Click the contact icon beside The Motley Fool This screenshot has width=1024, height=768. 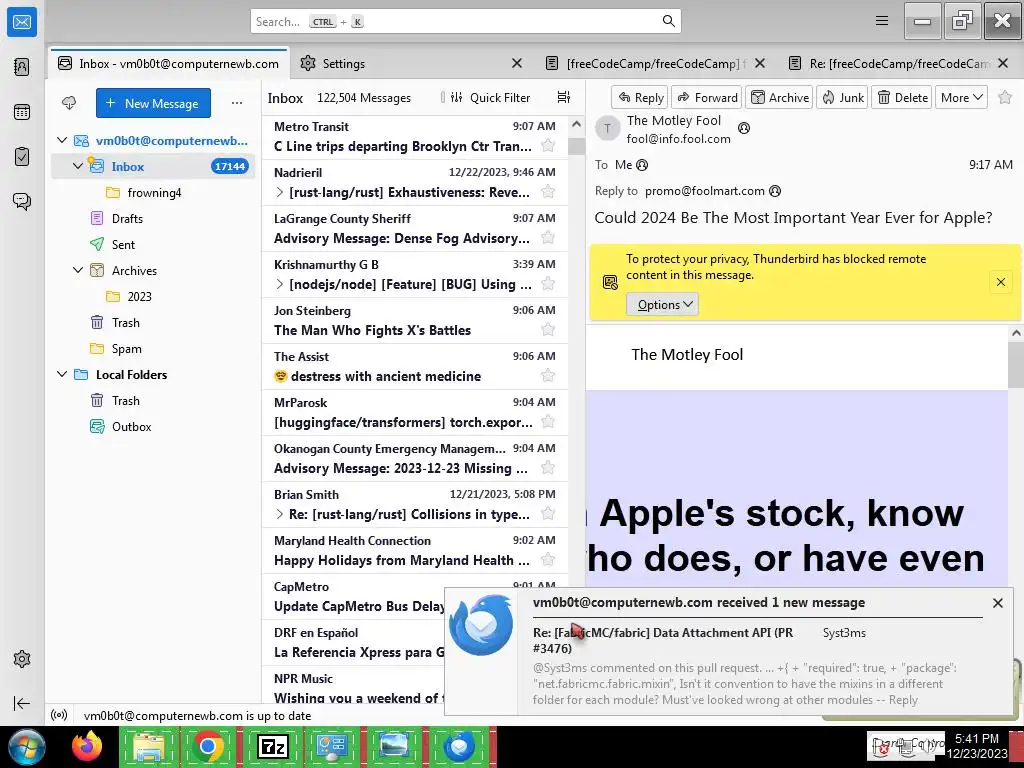pyautogui.click(x=744, y=128)
